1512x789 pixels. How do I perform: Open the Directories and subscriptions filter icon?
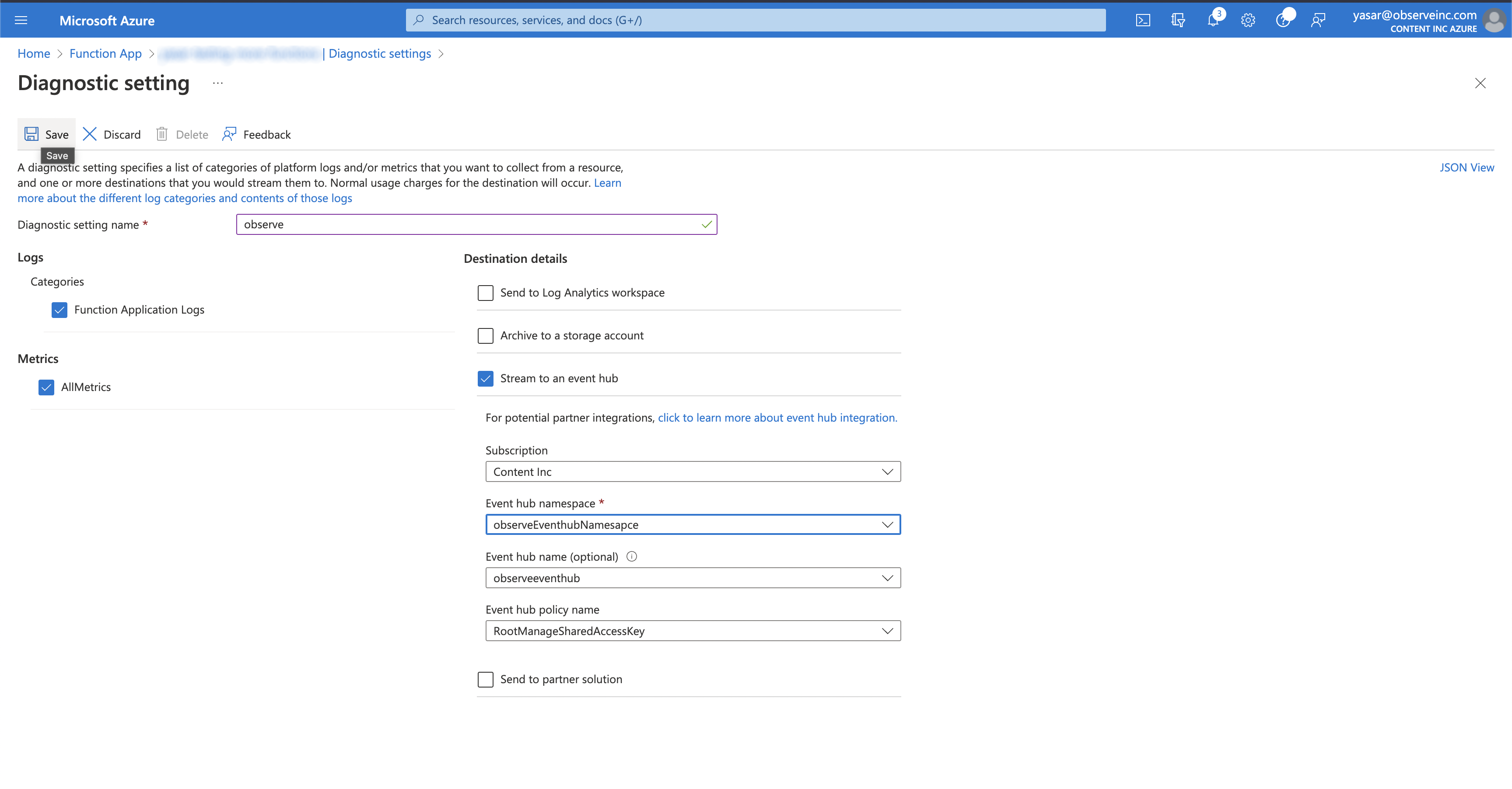(x=1177, y=21)
